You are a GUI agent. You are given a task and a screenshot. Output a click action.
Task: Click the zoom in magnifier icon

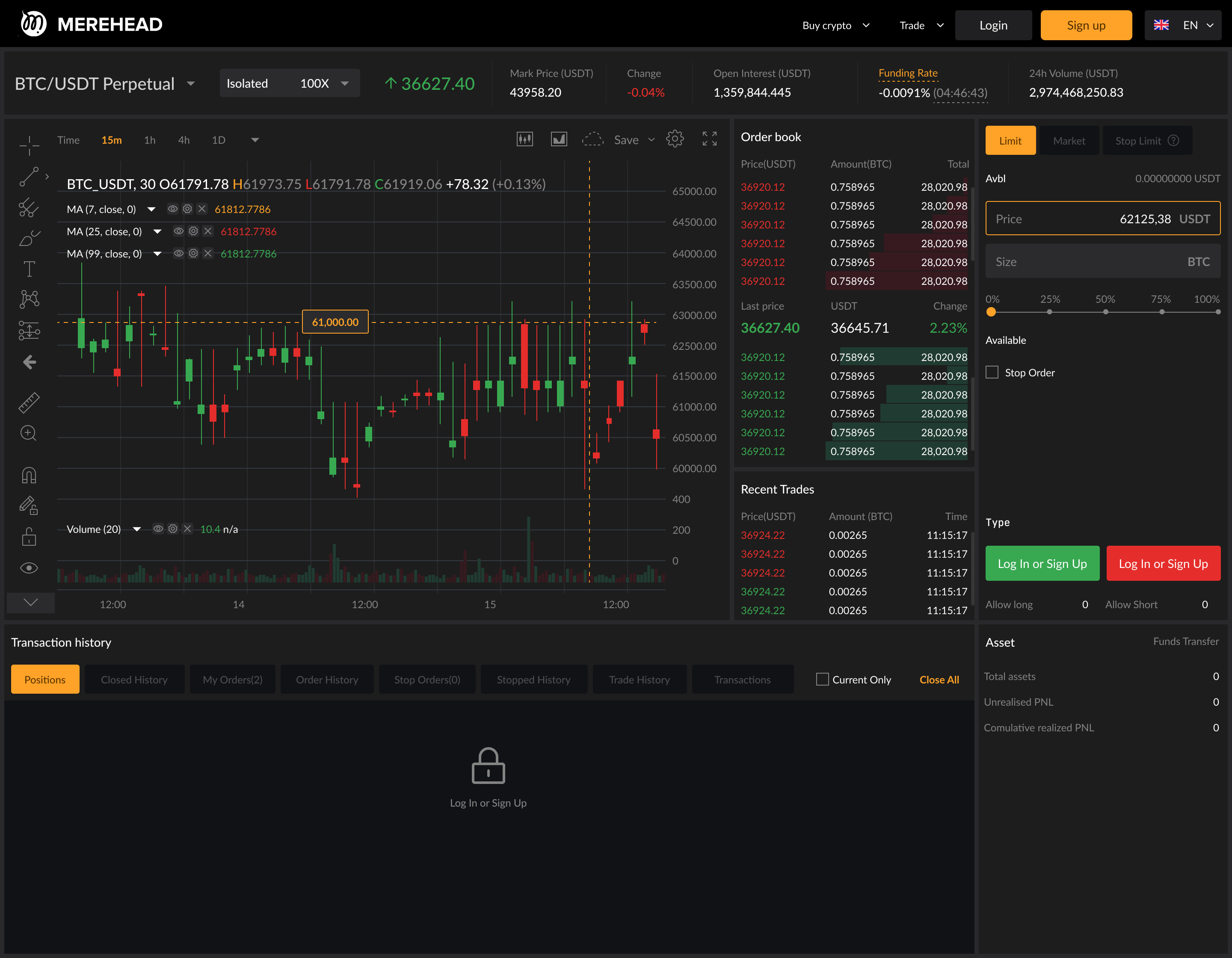28,433
